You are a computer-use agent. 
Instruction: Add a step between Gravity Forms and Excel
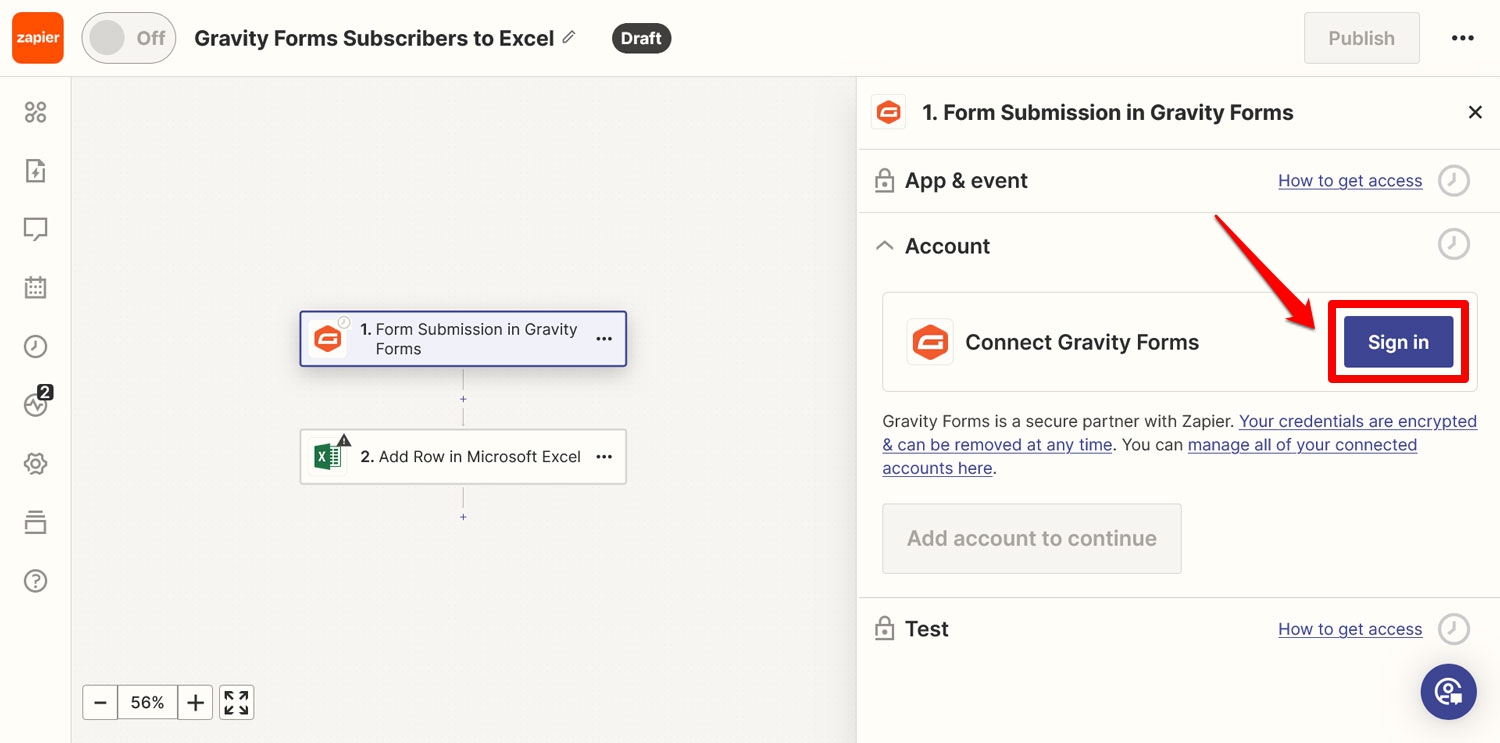click(x=463, y=398)
